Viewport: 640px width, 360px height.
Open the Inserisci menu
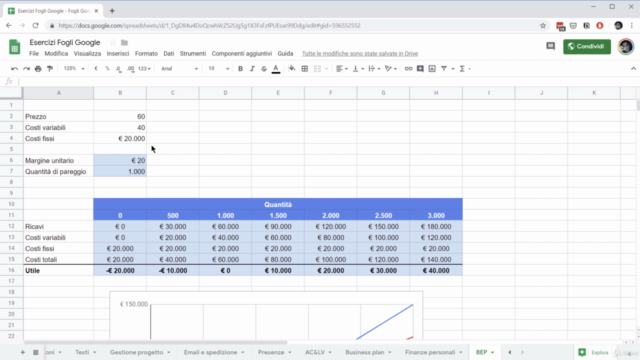click(118, 53)
